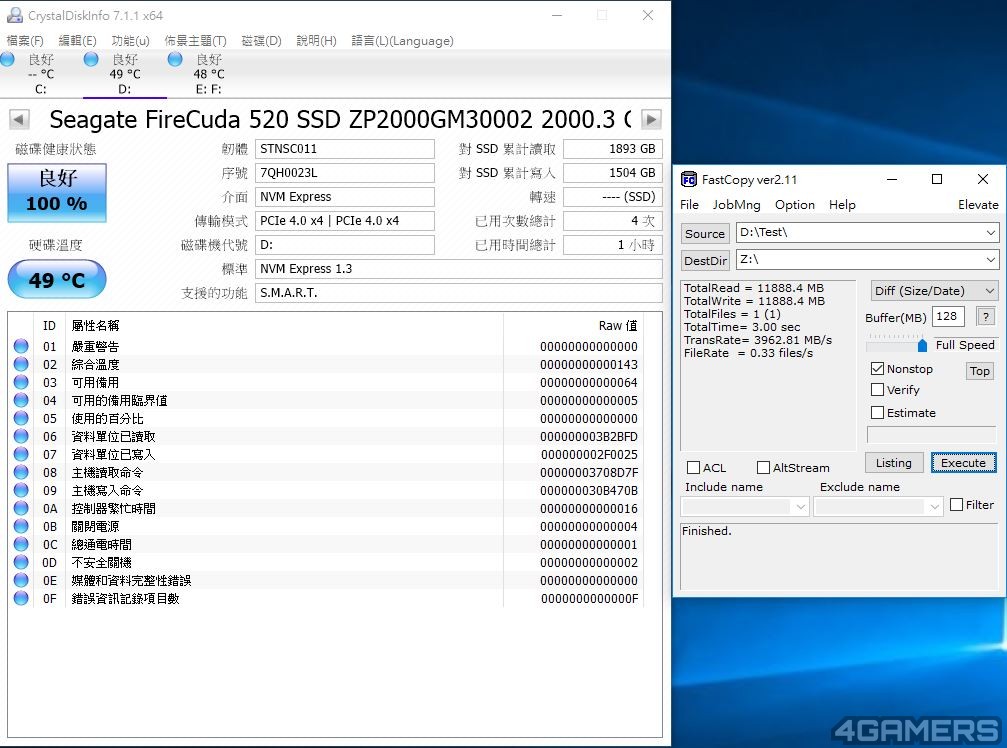This screenshot has width=1007, height=748.
Task: Click the DestDir button
Action: 705,261
